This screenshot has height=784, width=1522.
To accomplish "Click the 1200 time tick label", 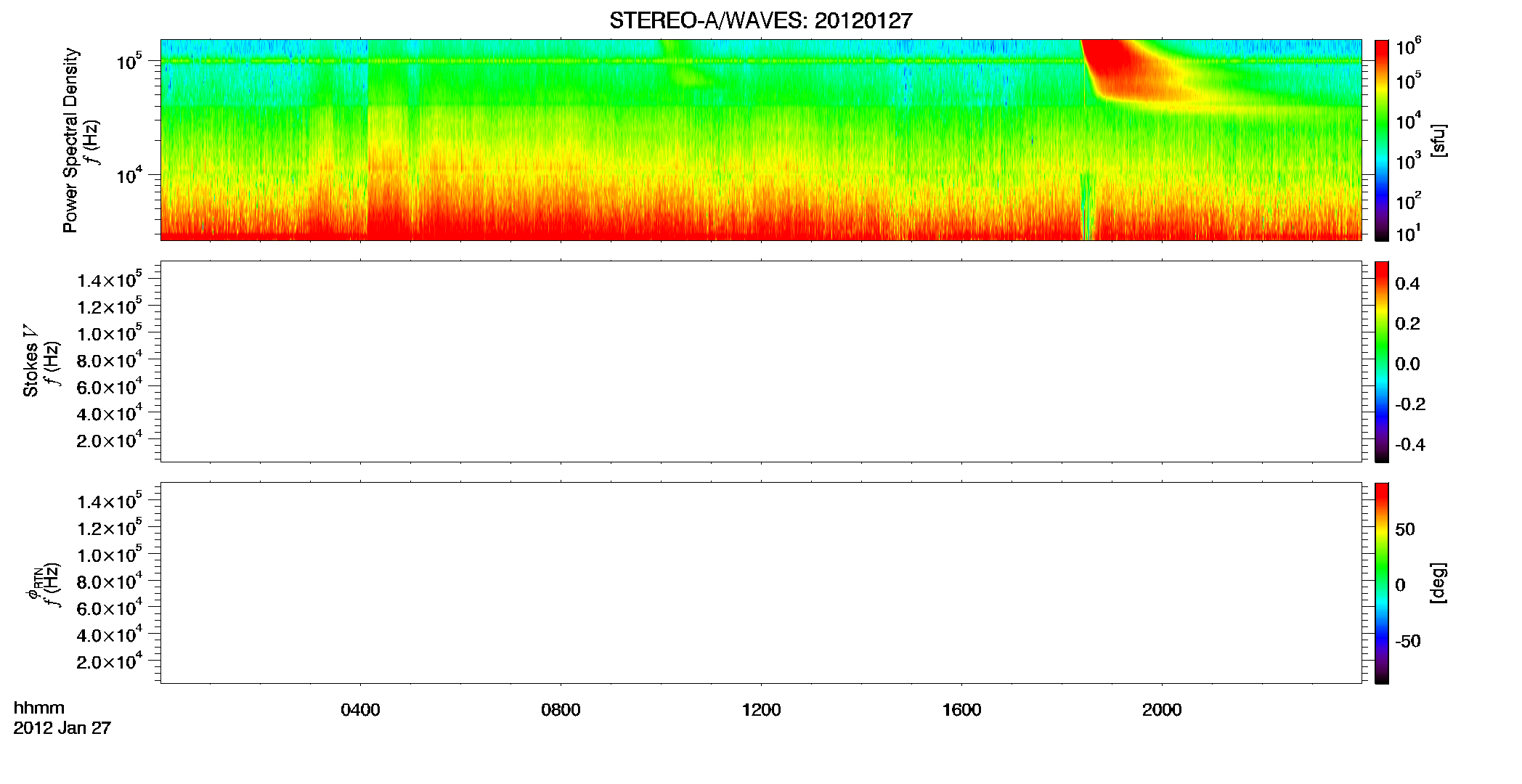I will click(761, 710).
